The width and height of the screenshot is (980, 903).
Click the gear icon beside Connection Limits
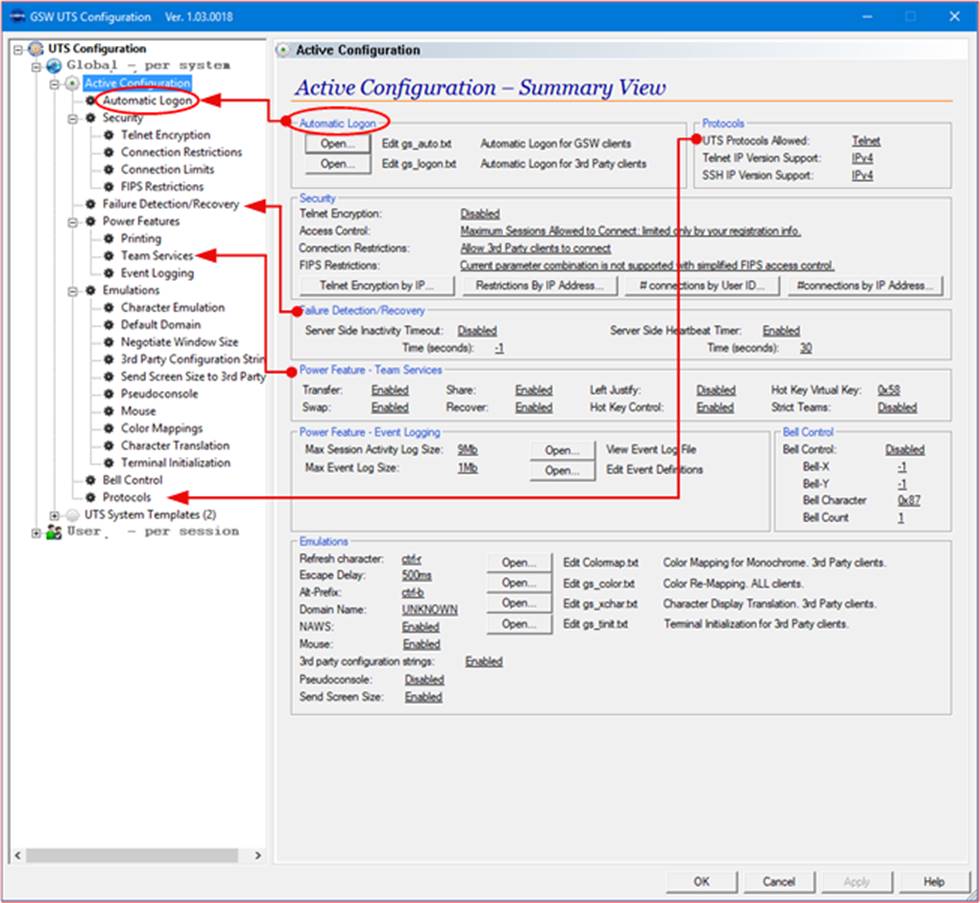[109, 169]
